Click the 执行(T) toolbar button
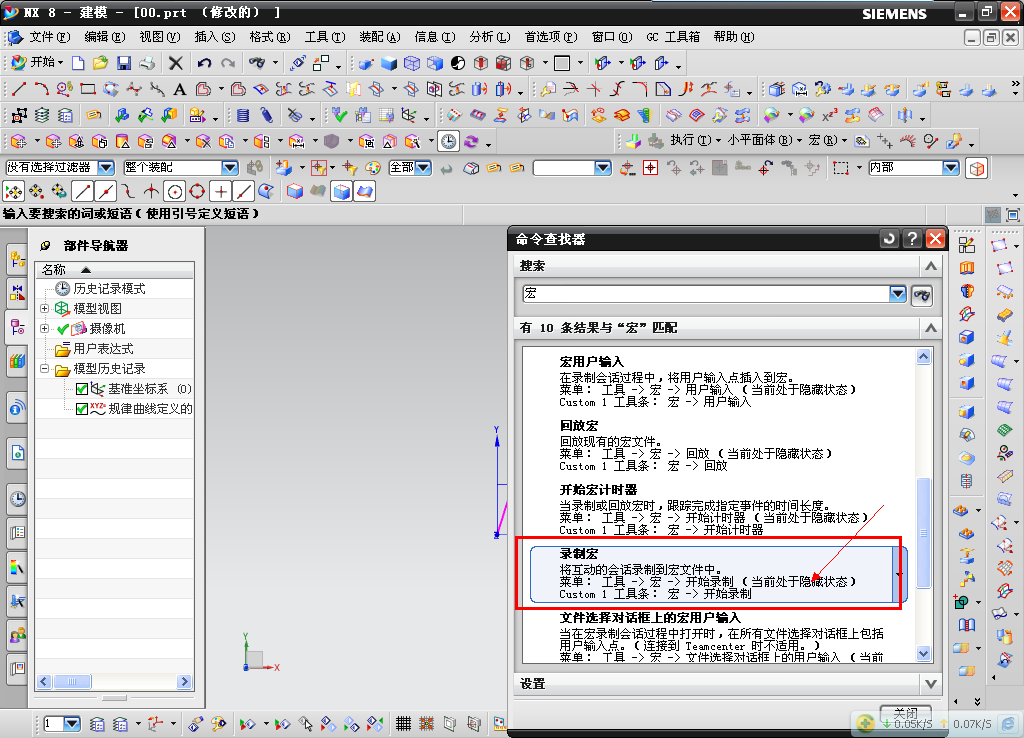Viewport: 1024px width, 738px height. (x=695, y=140)
